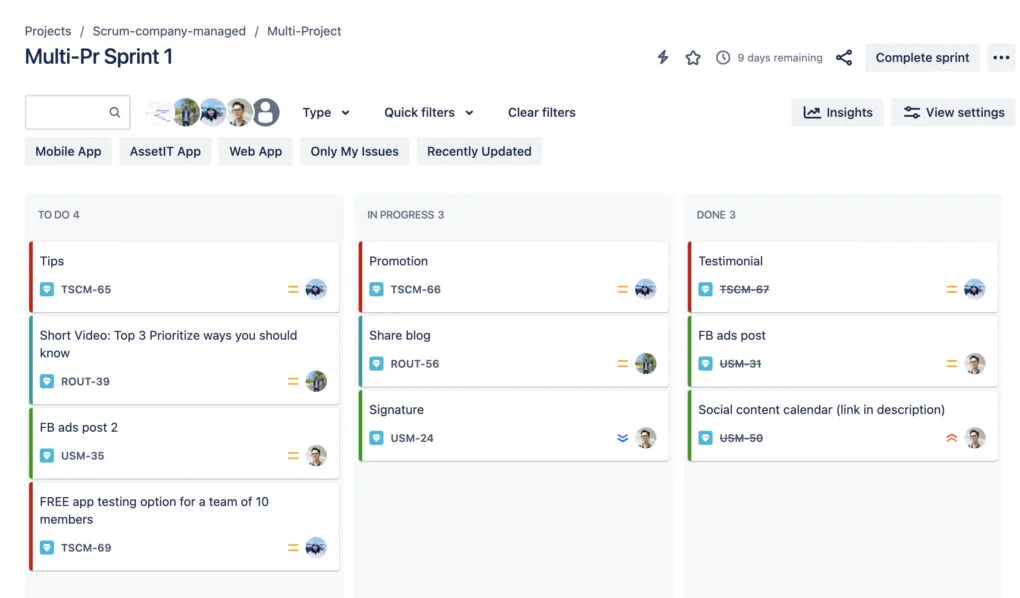Image resolution: width=1020 pixels, height=598 pixels.
Task: Toggle the Mobile App quick filter
Action: (x=68, y=151)
